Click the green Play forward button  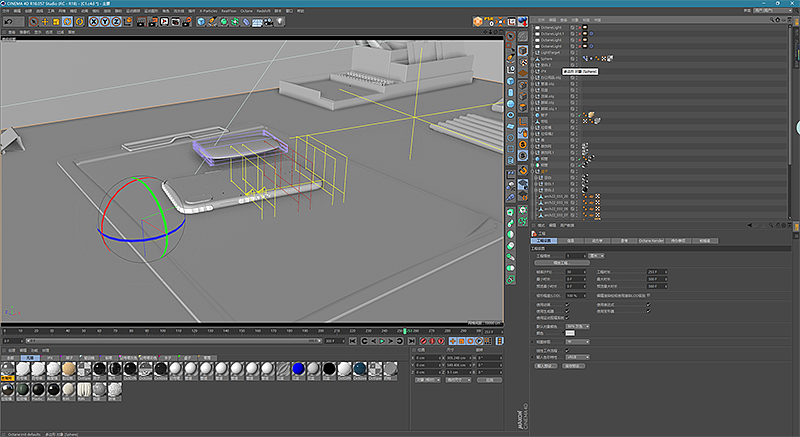(382, 341)
